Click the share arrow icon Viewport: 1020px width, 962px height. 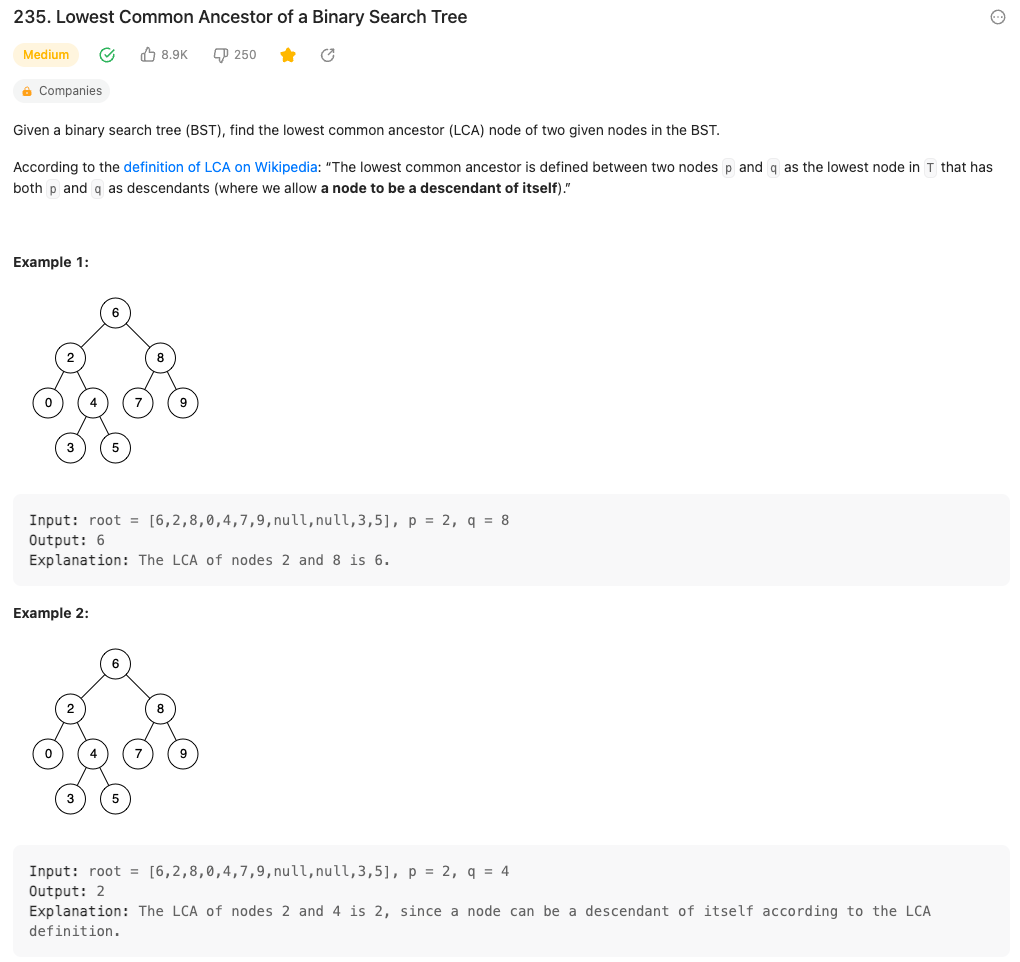click(x=327, y=55)
